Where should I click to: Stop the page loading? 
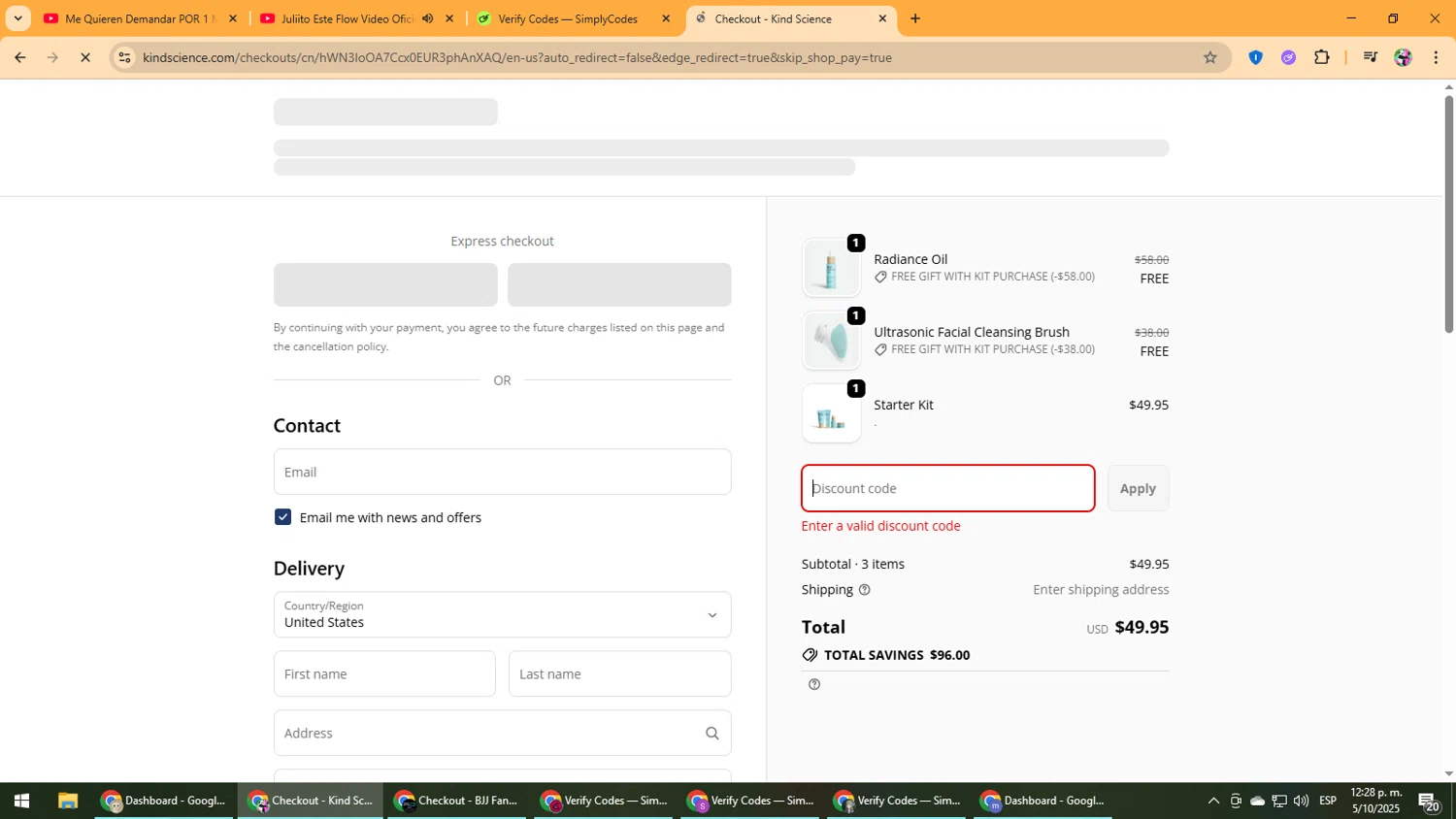point(85,57)
